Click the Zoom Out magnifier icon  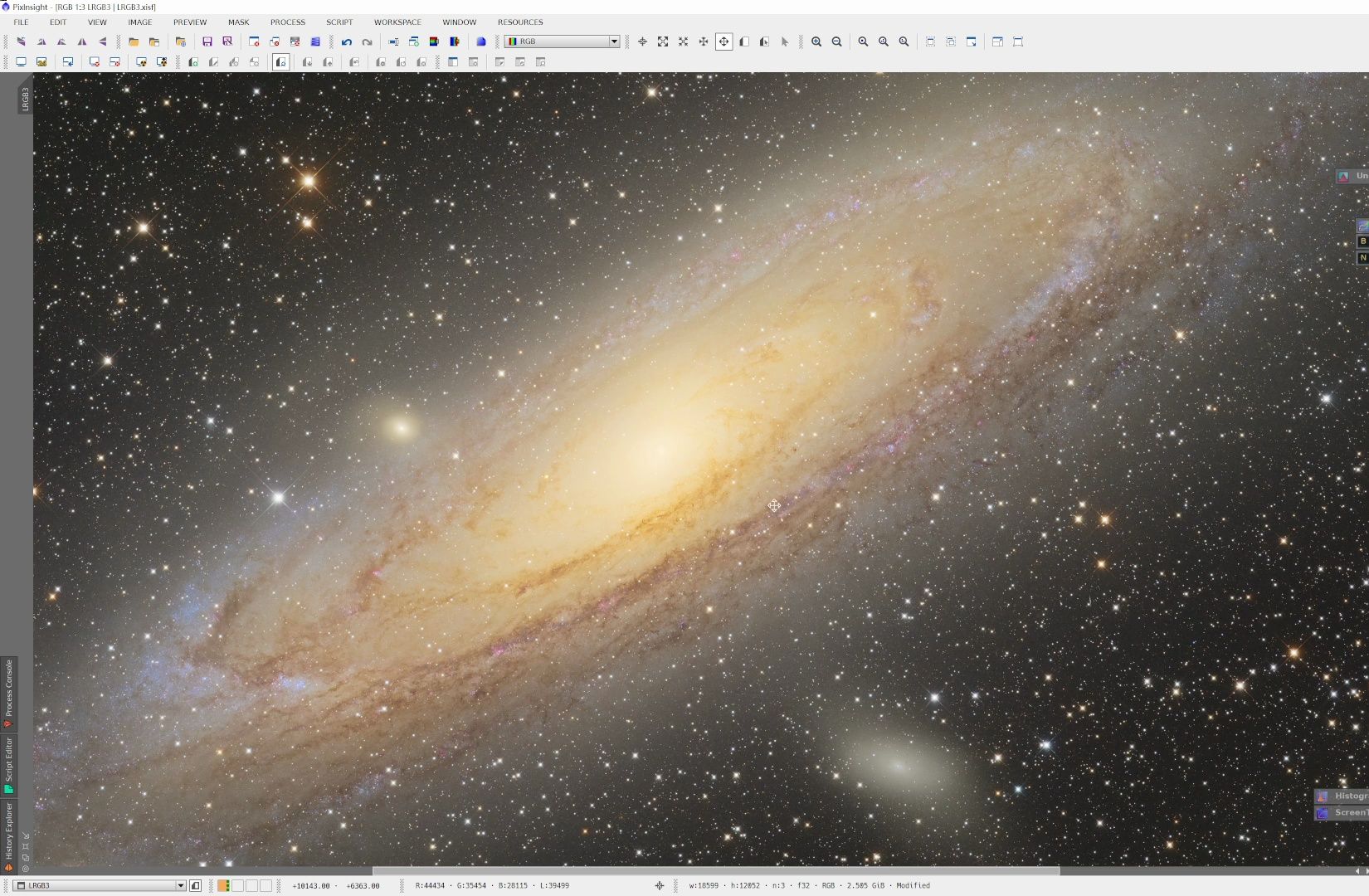coord(836,41)
